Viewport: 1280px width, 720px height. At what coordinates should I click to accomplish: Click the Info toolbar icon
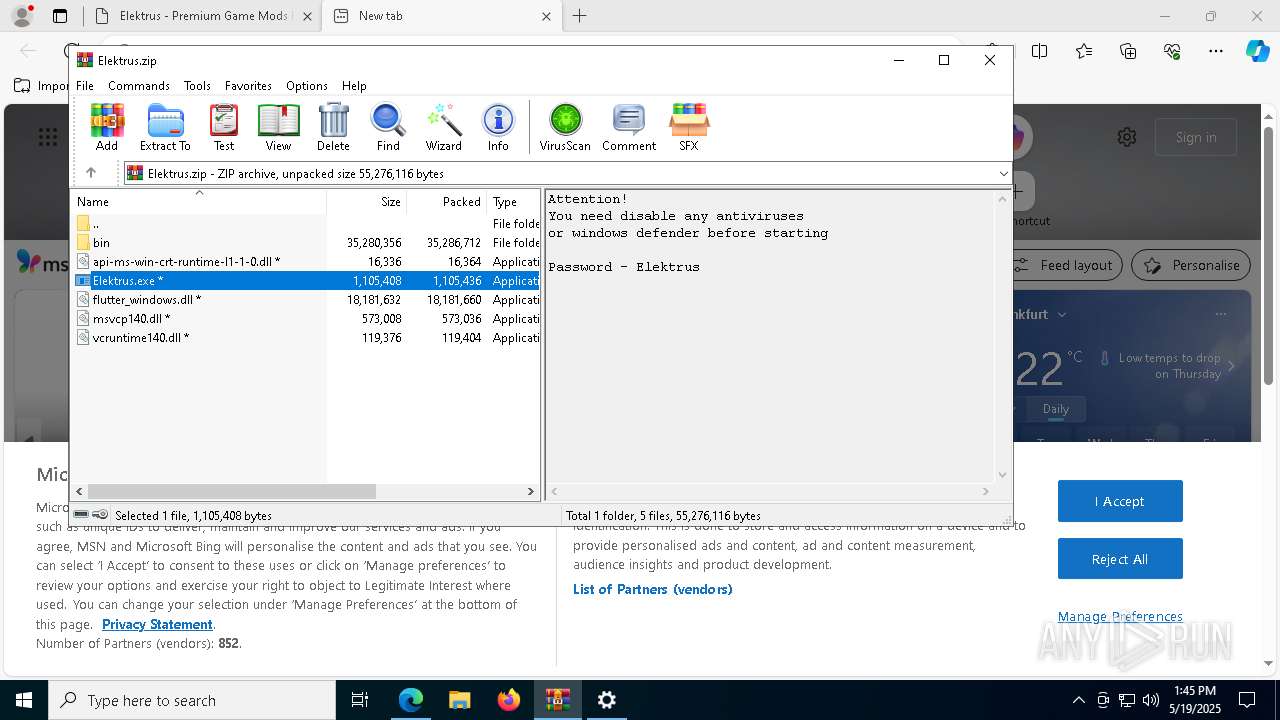pyautogui.click(x=498, y=127)
